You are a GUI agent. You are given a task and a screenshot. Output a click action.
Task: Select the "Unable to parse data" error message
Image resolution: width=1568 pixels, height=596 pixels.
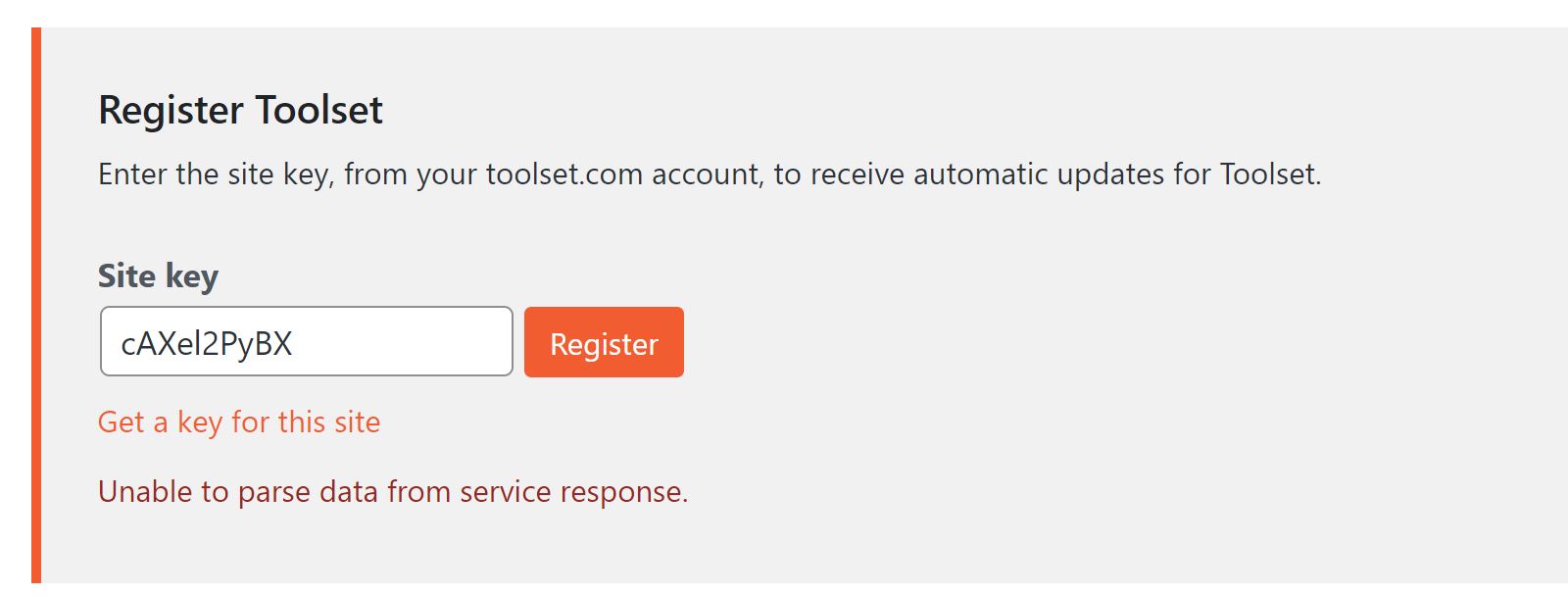pyautogui.click(x=392, y=491)
